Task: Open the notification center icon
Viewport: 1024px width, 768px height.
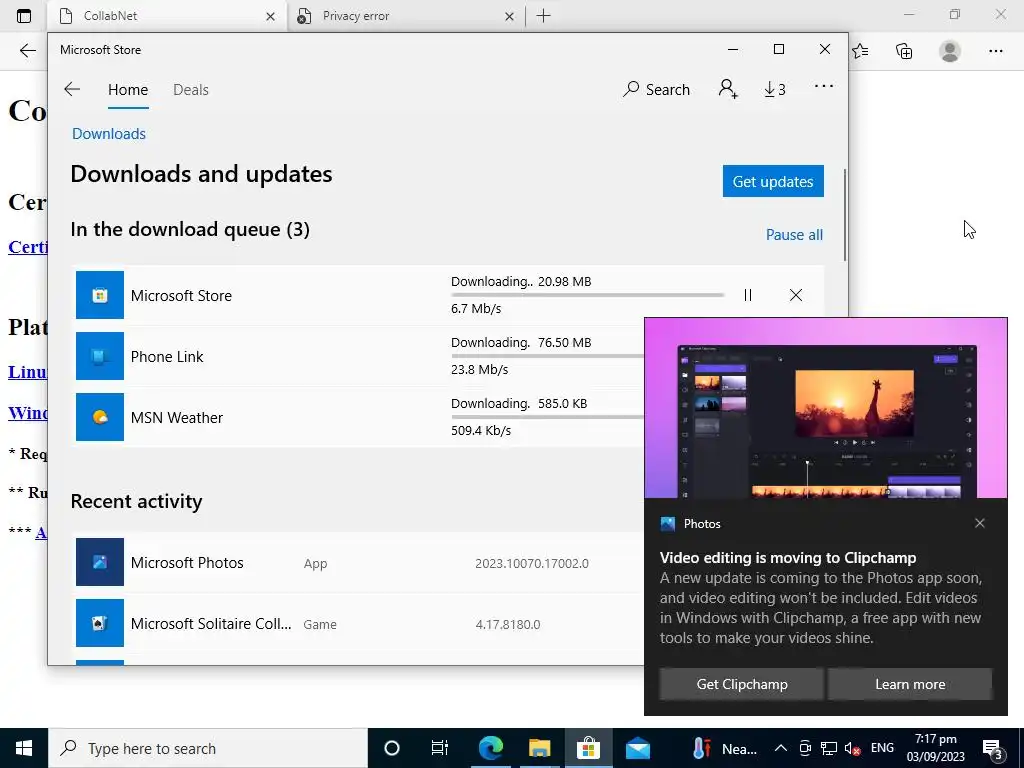Action: [993, 749]
